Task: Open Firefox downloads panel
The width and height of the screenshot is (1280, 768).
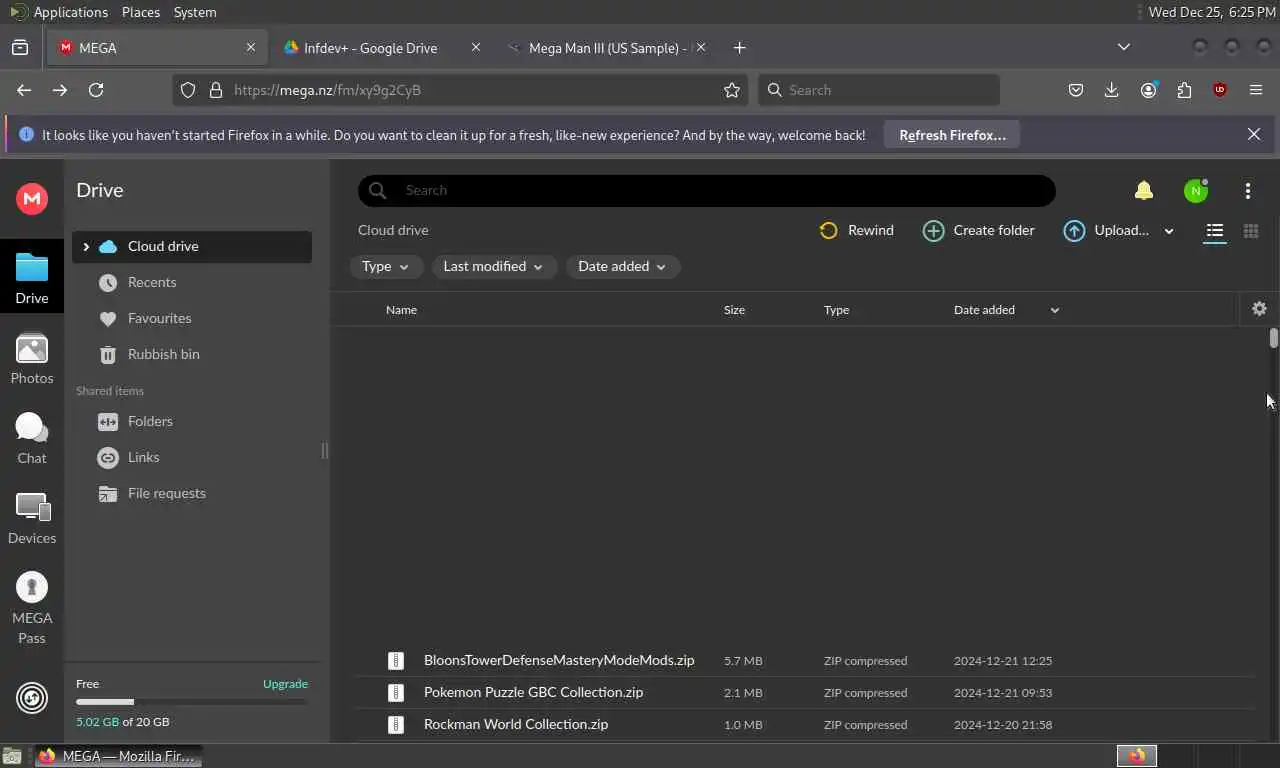Action: pos(1111,90)
